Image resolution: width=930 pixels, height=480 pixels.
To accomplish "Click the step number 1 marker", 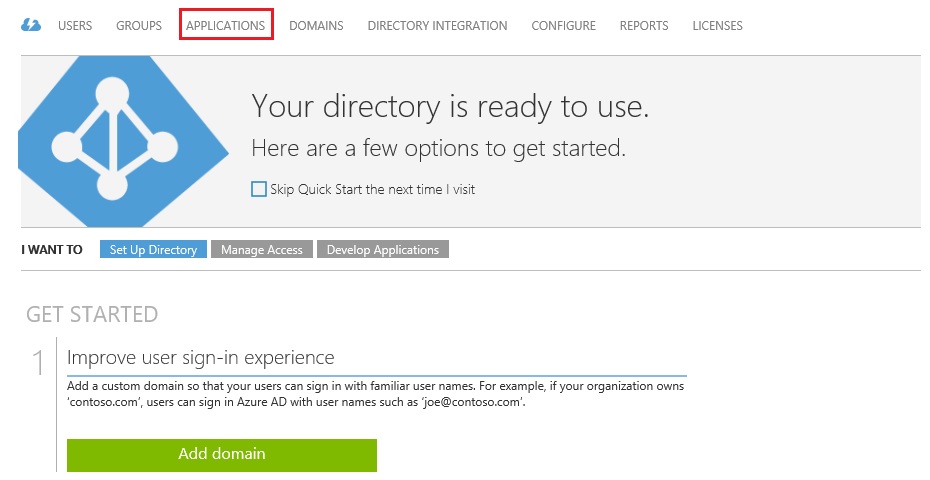I will [38, 363].
